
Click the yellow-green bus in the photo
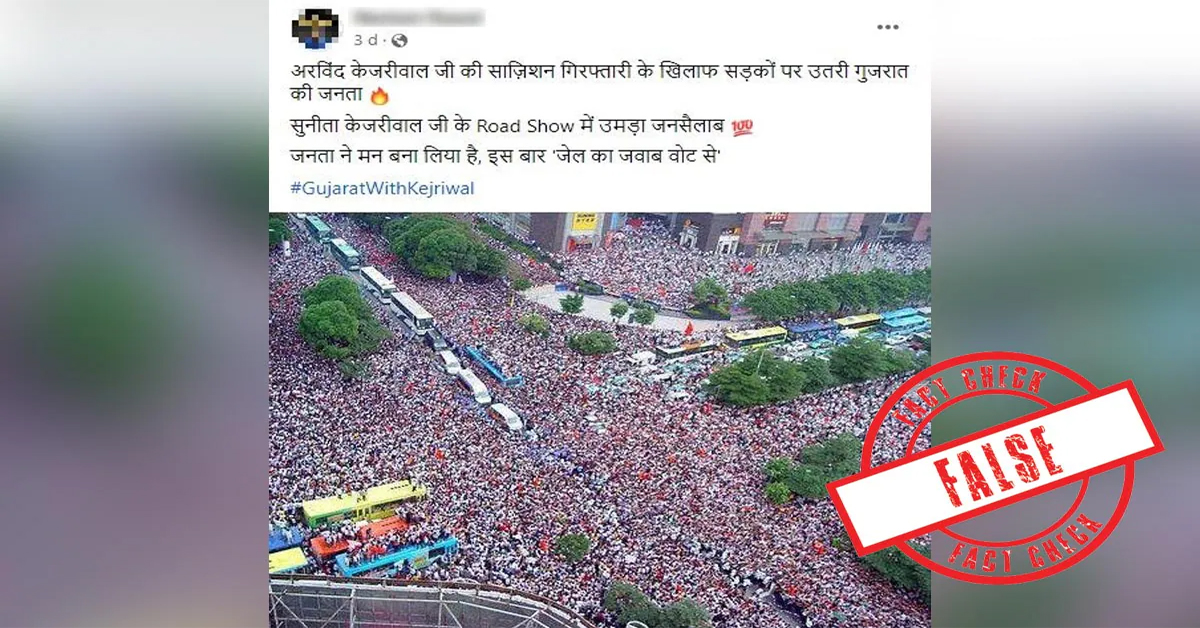coord(364,503)
